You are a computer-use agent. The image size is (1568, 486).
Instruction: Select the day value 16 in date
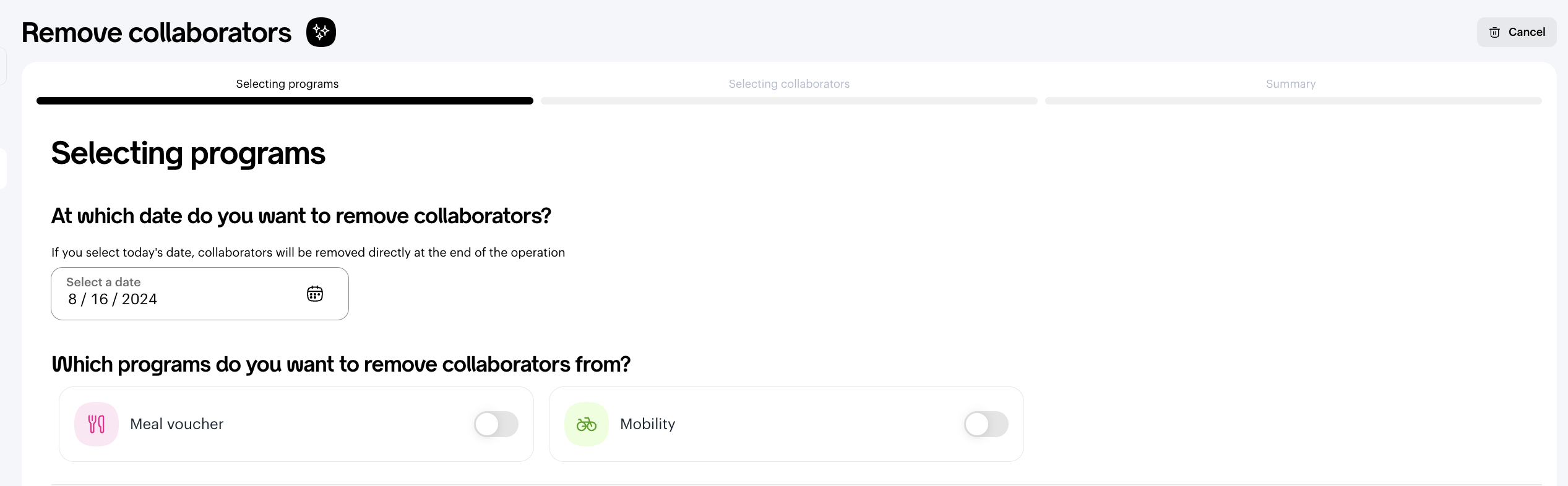(x=100, y=299)
